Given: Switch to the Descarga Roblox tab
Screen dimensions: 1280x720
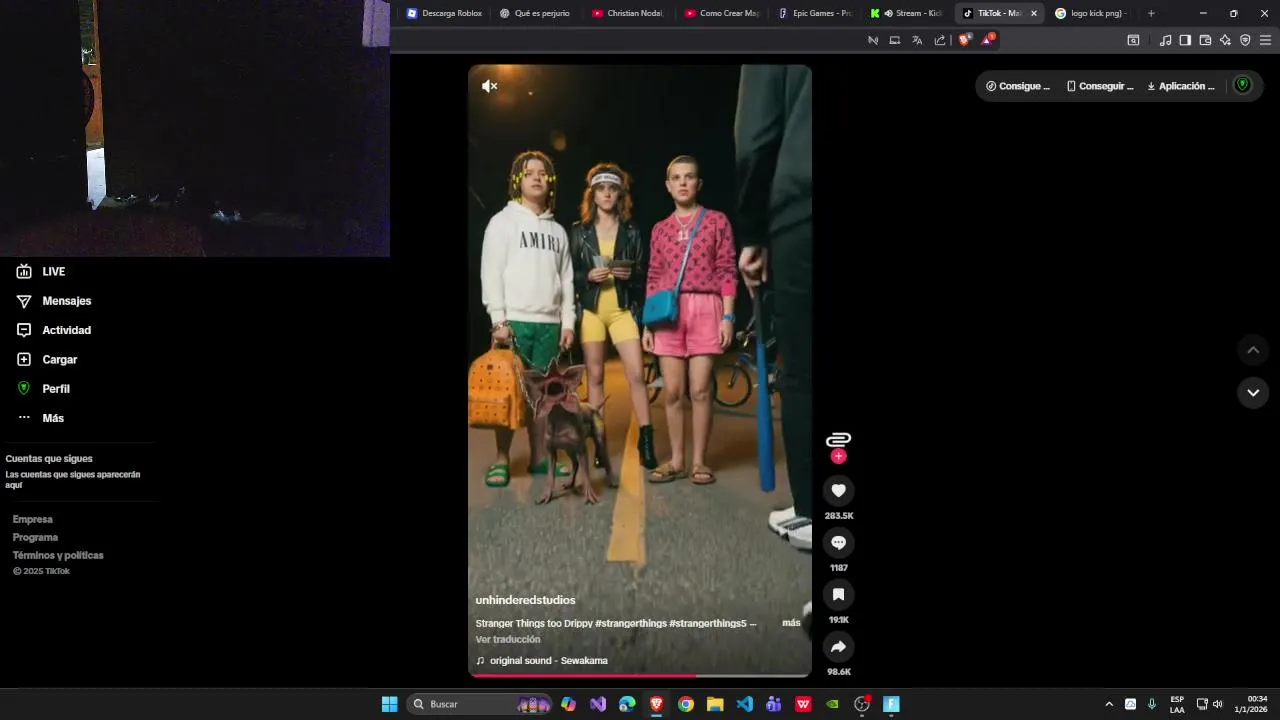Looking at the screenshot, I should click(444, 13).
